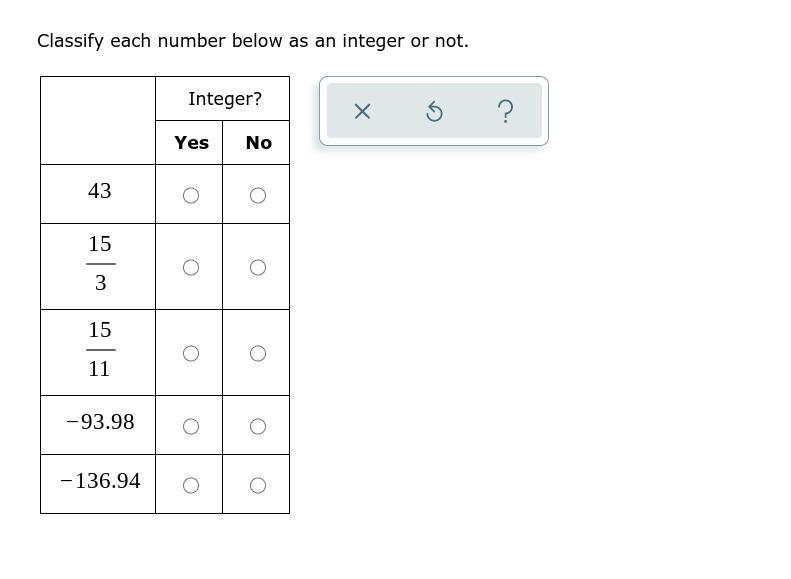Select Yes for the fraction 15 over 3
791x579 pixels.
point(191,267)
